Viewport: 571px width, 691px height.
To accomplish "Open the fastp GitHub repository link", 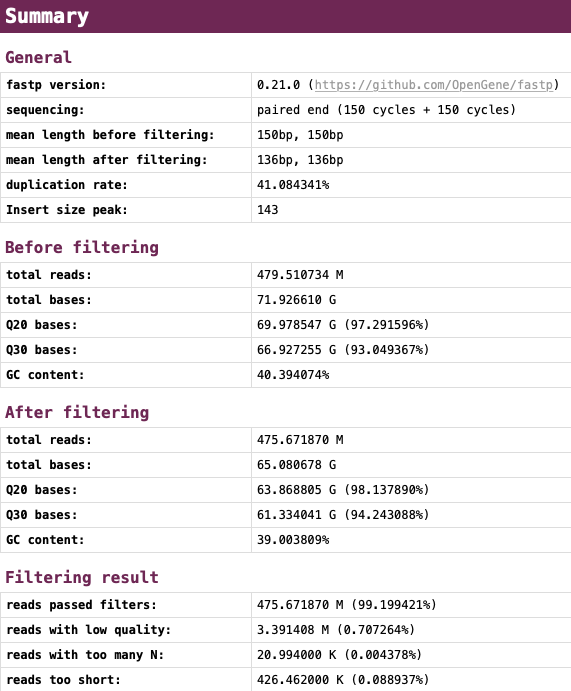I will [x=434, y=85].
